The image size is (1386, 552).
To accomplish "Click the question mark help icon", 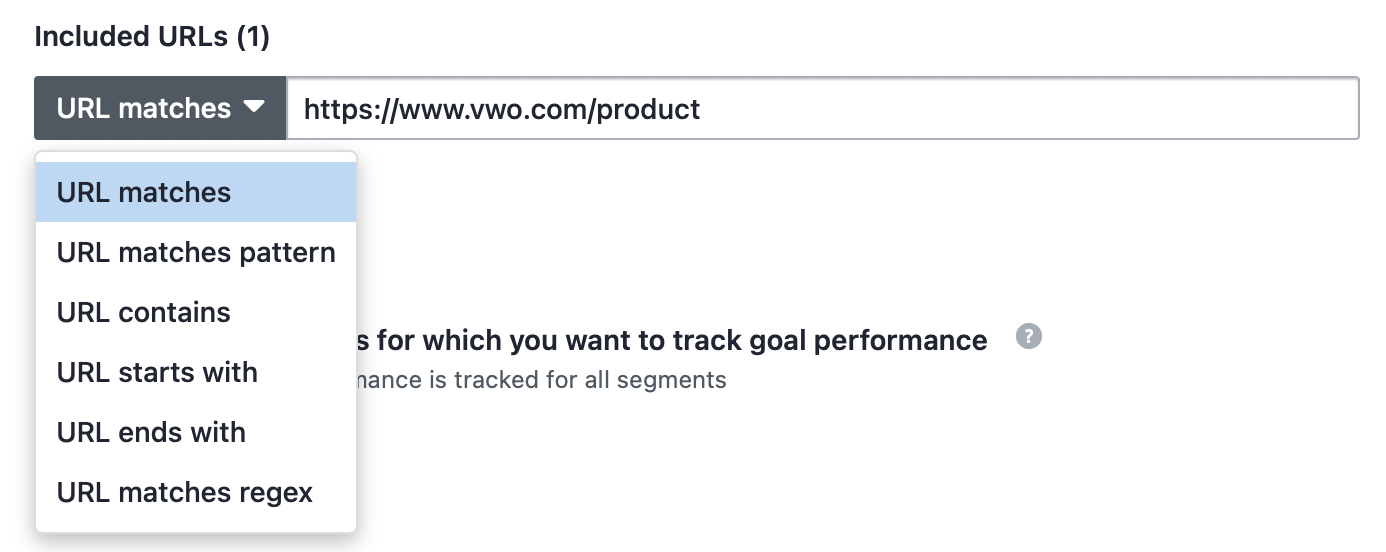I will tap(1028, 337).
